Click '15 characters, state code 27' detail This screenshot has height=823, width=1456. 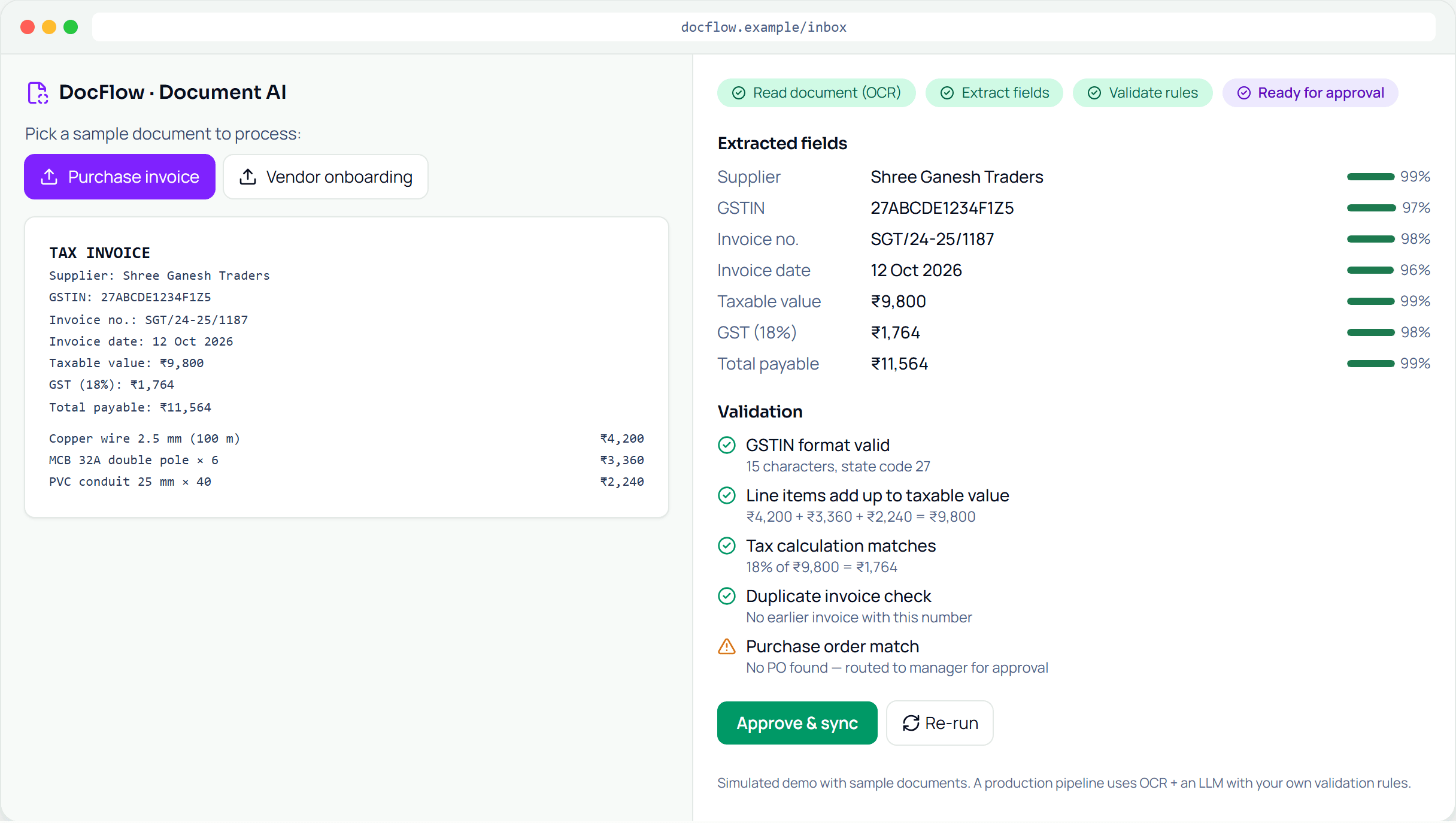pos(838,467)
